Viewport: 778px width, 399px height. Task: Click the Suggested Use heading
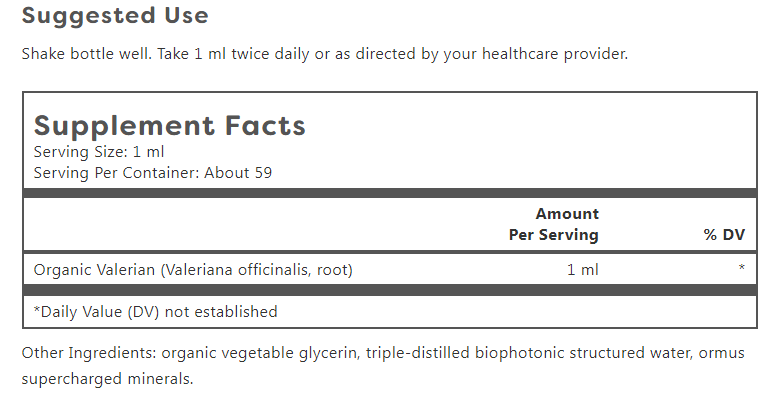(115, 16)
